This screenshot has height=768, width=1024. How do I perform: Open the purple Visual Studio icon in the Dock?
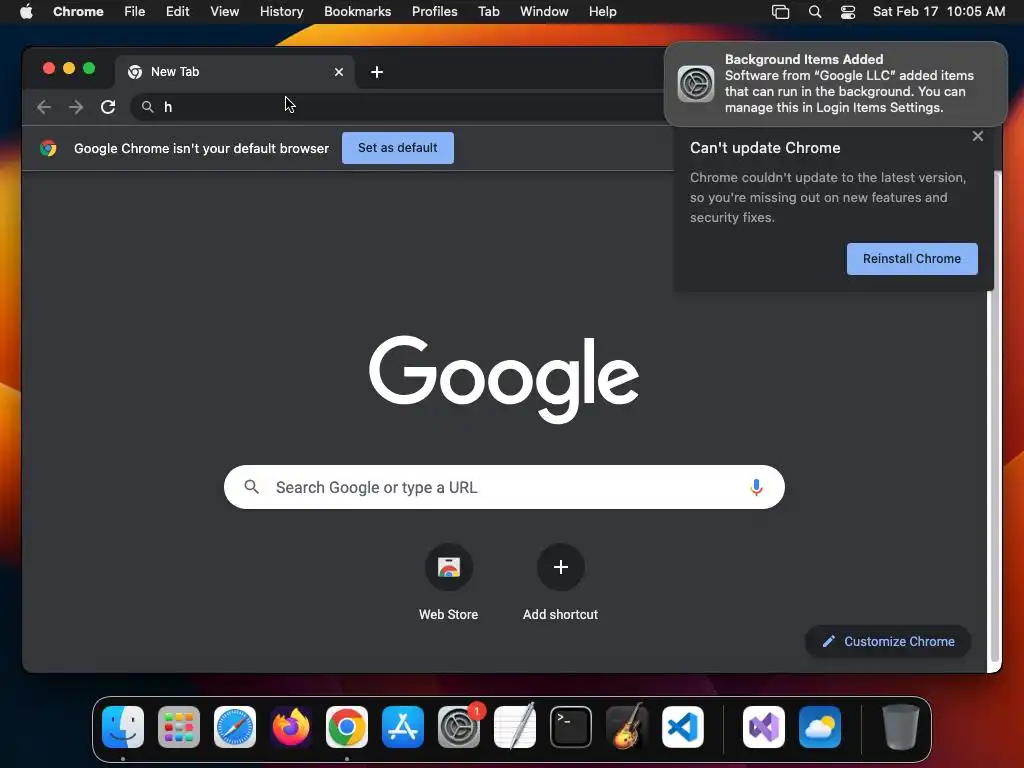[x=764, y=727]
